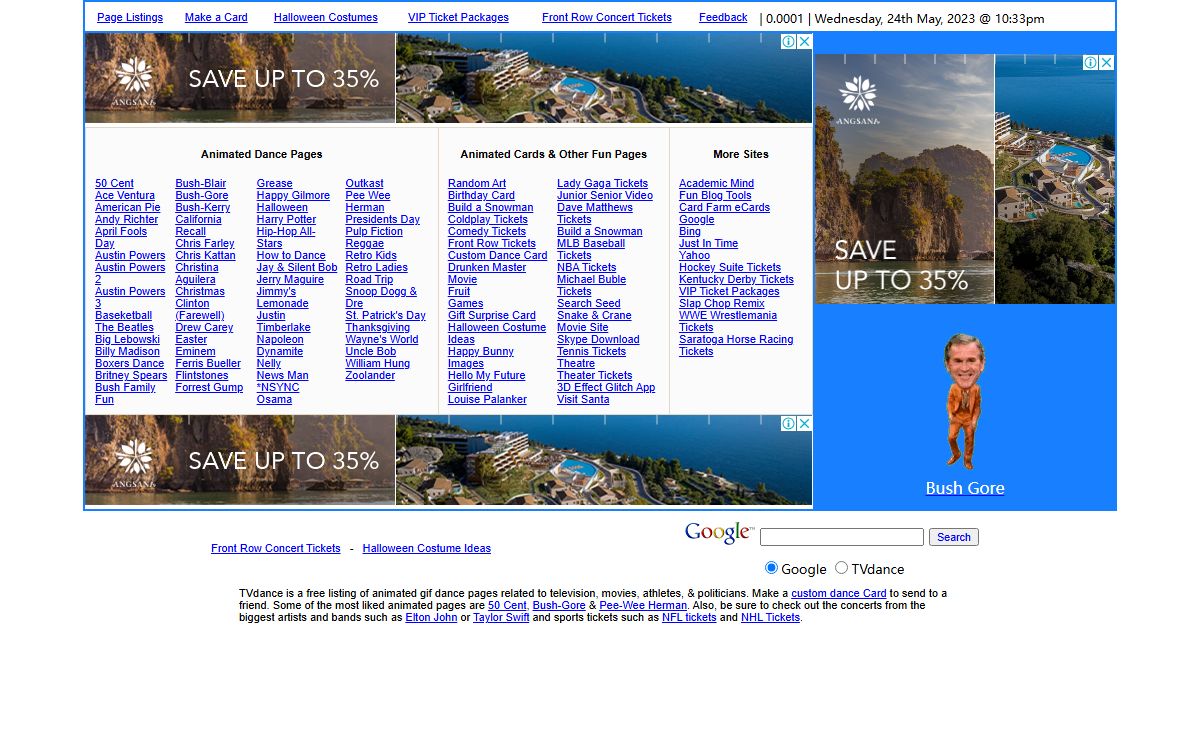Click the Elton John link in the description
1200x740 pixels.
coord(431,617)
